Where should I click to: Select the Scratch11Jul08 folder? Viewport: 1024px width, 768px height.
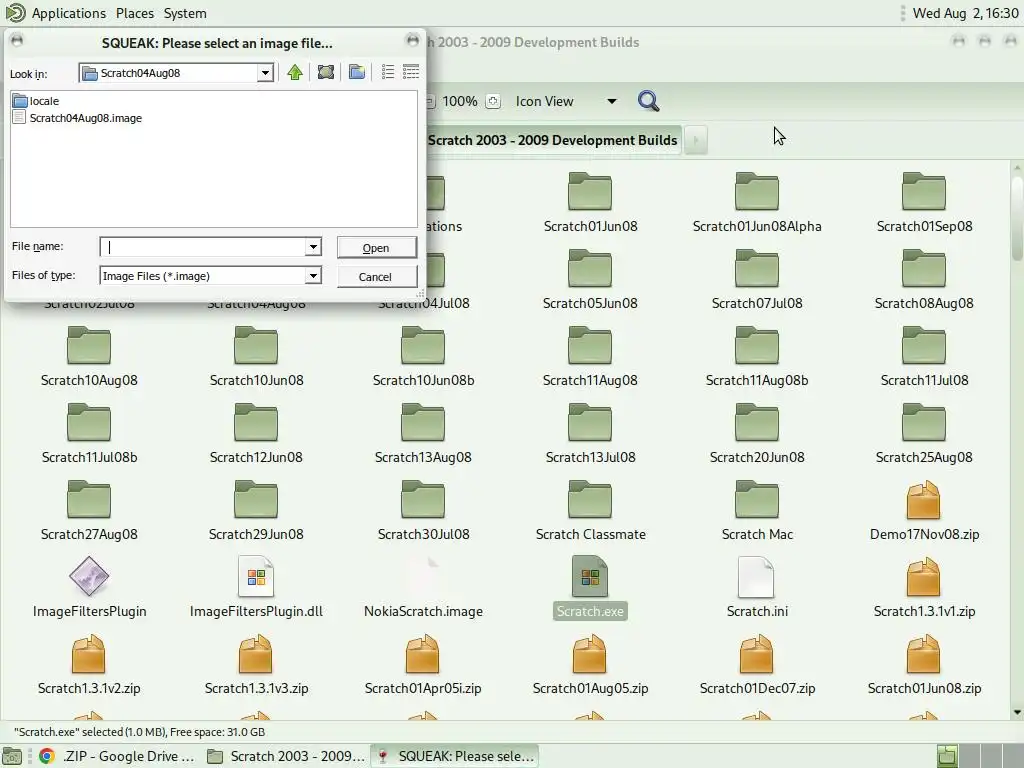pyautogui.click(x=924, y=358)
